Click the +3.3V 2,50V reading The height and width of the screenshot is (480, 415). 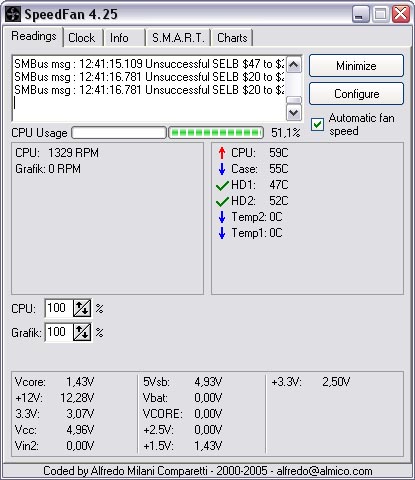pyautogui.click(x=311, y=382)
